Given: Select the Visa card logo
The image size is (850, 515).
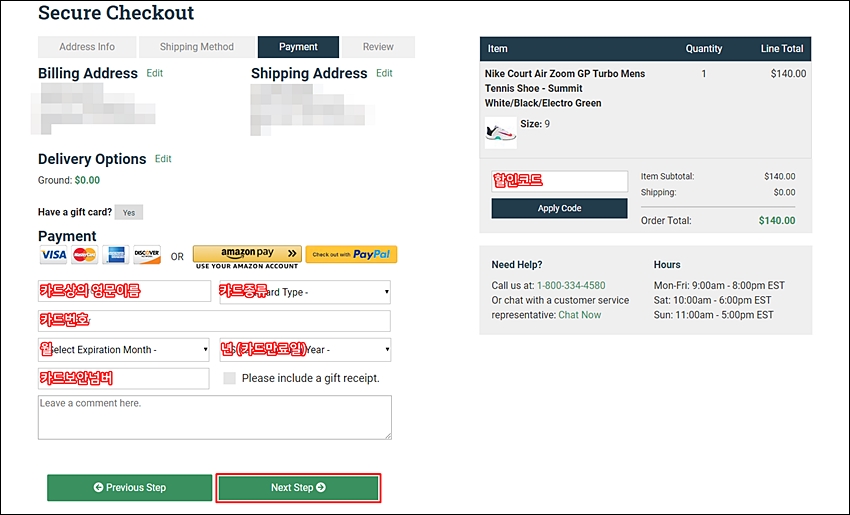Looking at the screenshot, I should (53, 255).
